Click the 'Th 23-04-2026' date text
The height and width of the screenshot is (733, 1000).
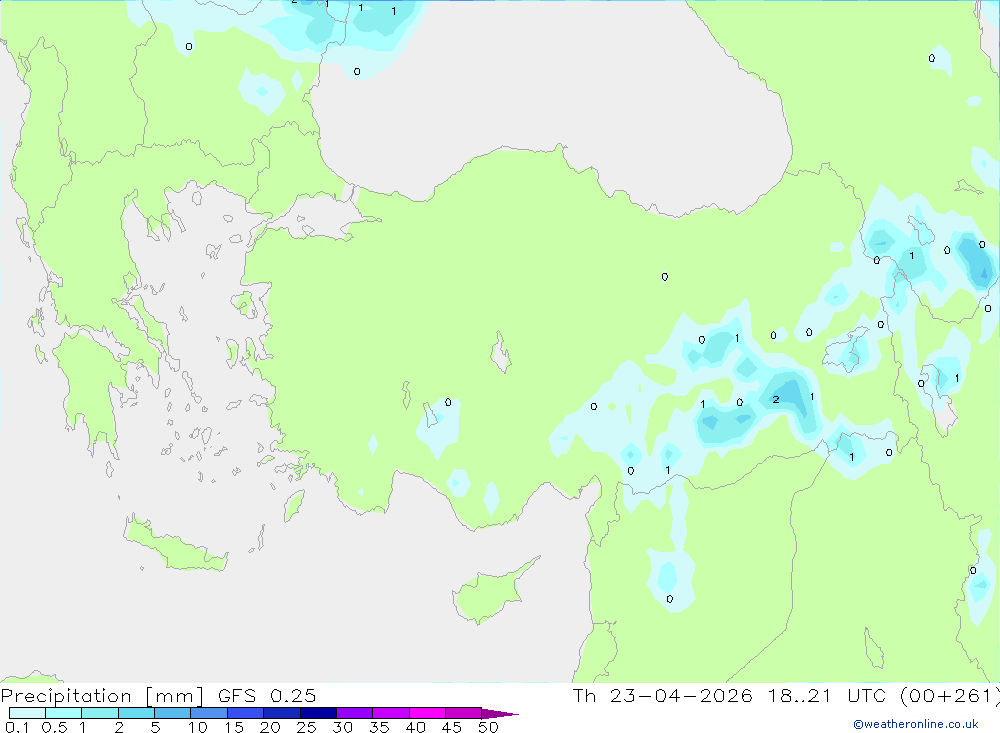pyautogui.click(x=662, y=695)
